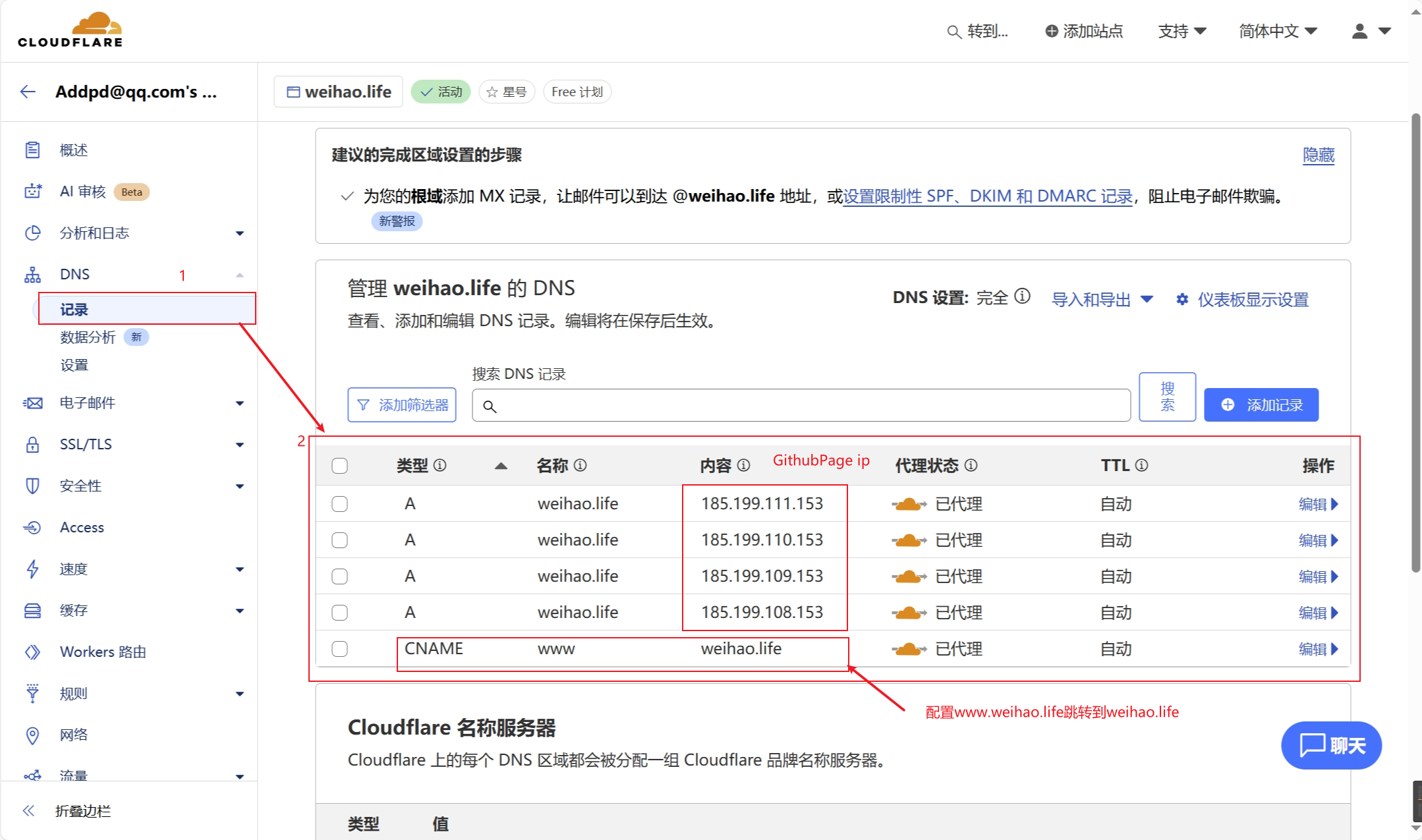The width and height of the screenshot is (1422, 840).
Task: Click the 安全性 shield icon
Action: pos(32,486)
